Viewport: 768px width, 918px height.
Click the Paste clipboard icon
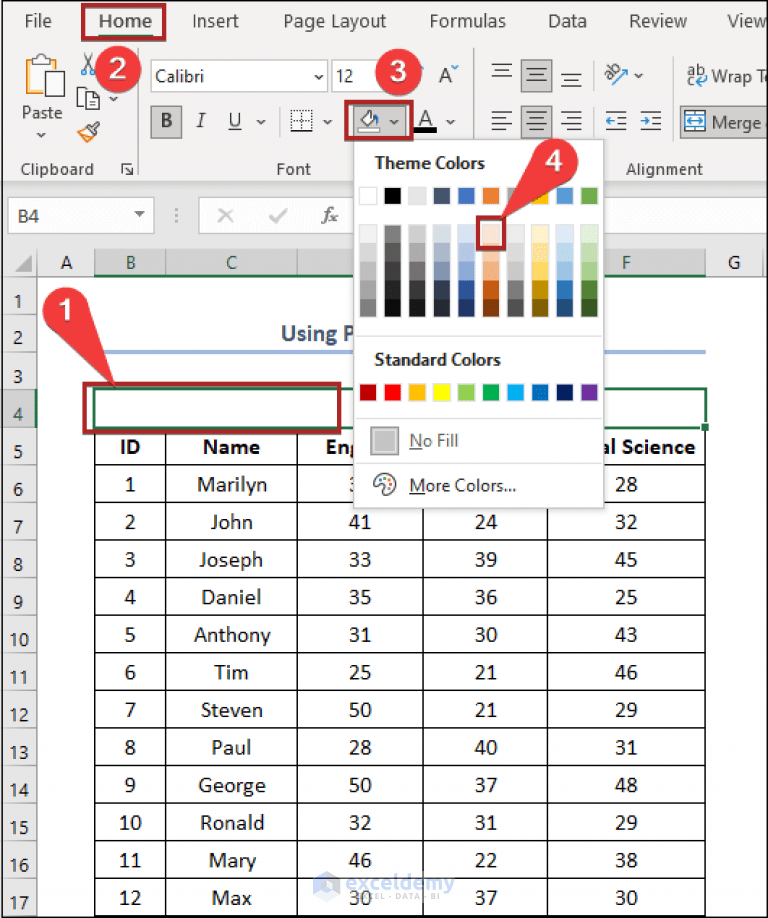44,75
